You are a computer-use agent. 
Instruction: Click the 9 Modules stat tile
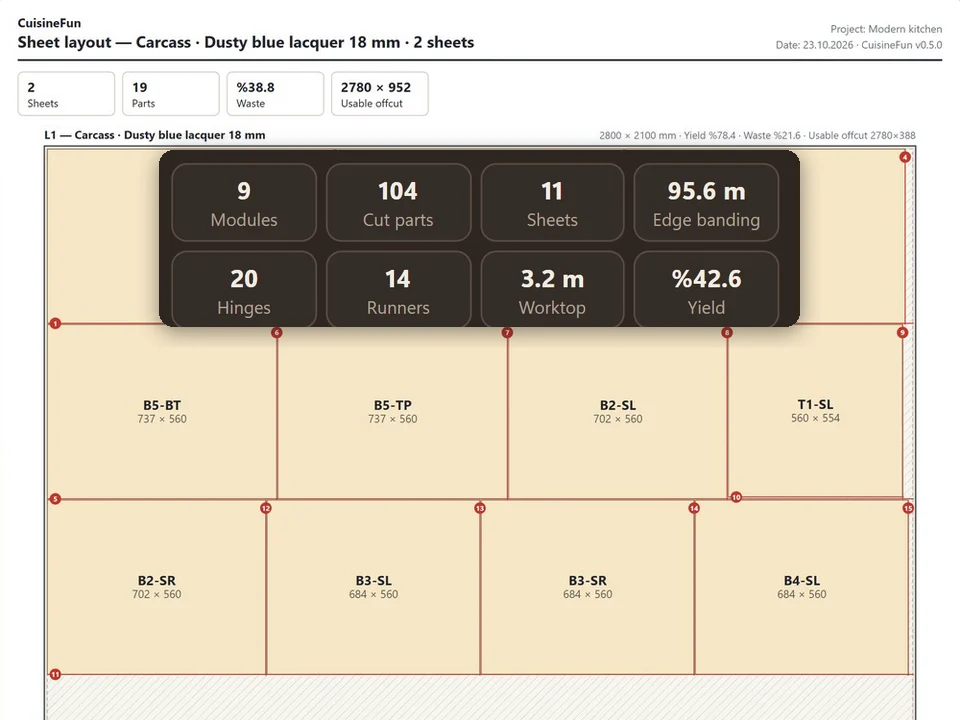tap(244, 203)
